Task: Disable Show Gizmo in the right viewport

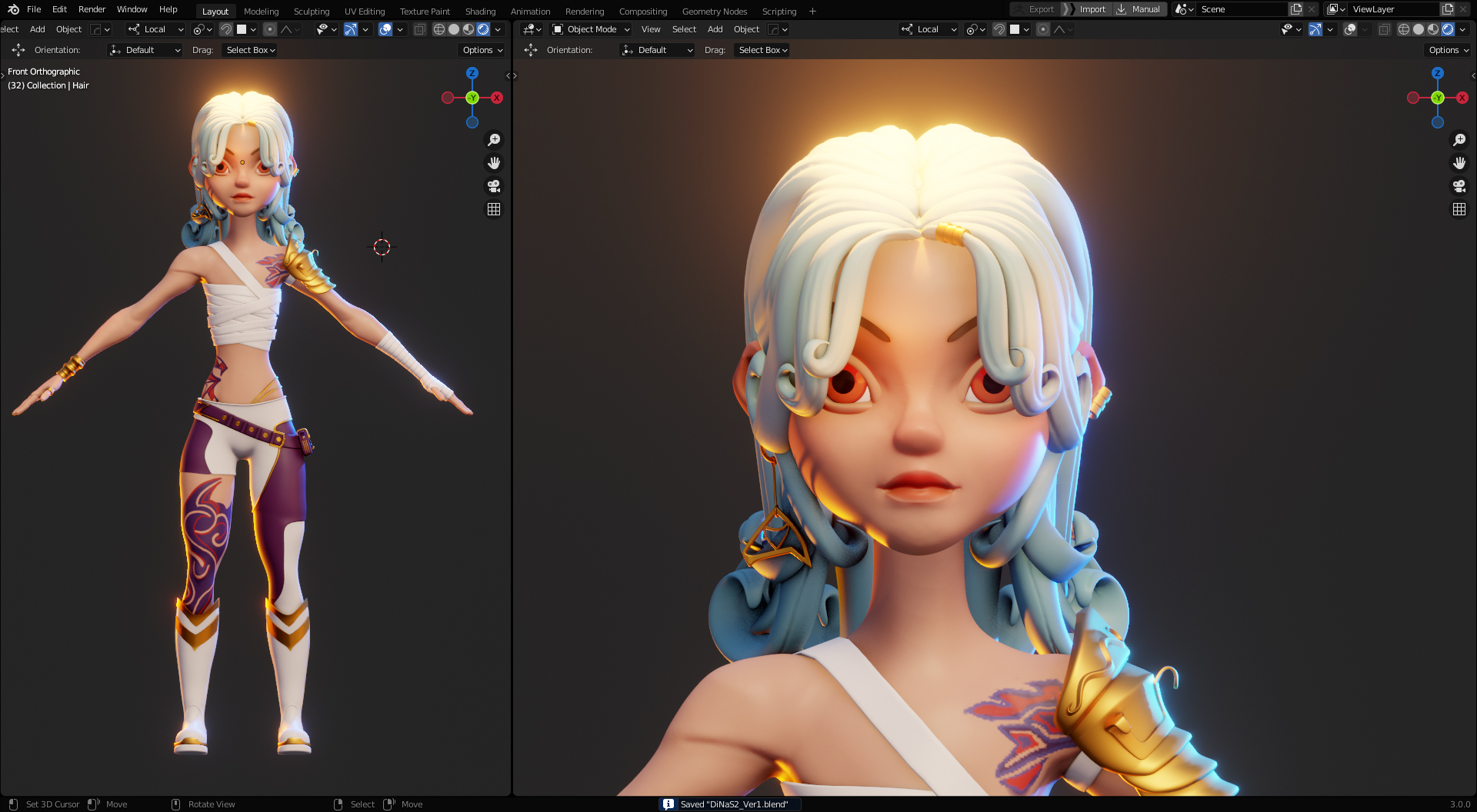Action: pyautogui.click(x=1314, y=29)
